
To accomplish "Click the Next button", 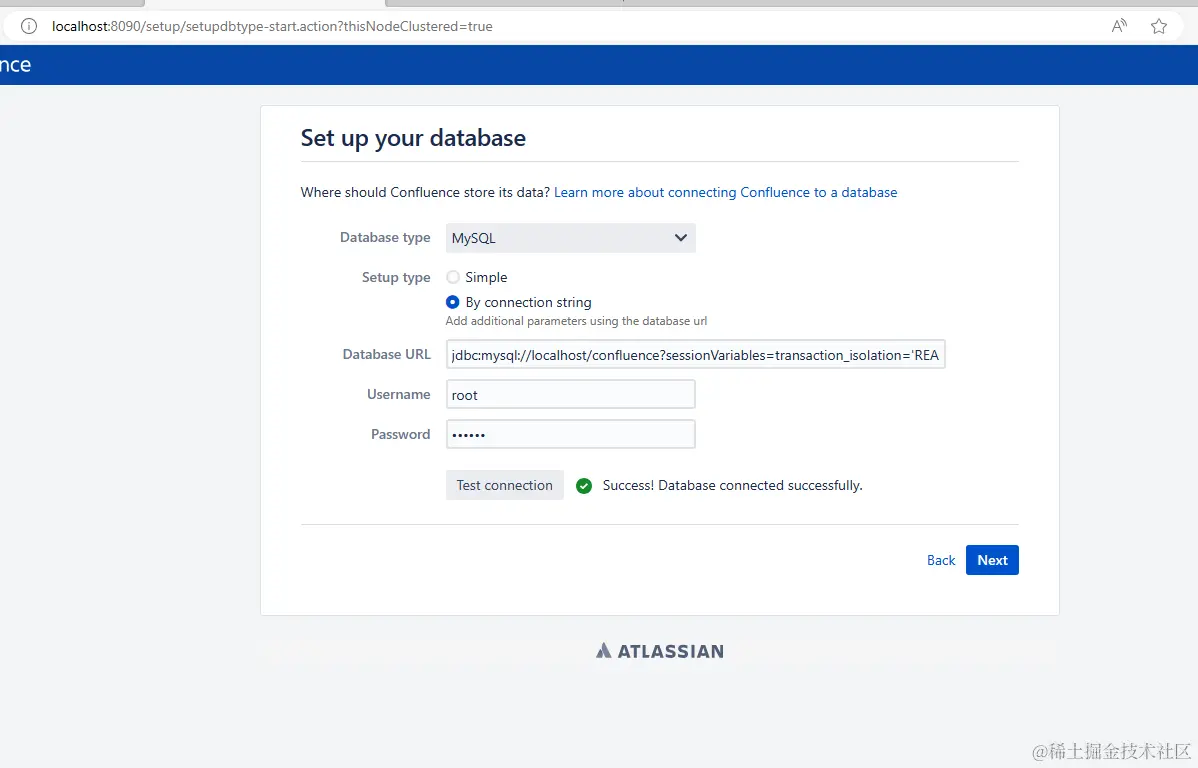I will coord(992,560).
